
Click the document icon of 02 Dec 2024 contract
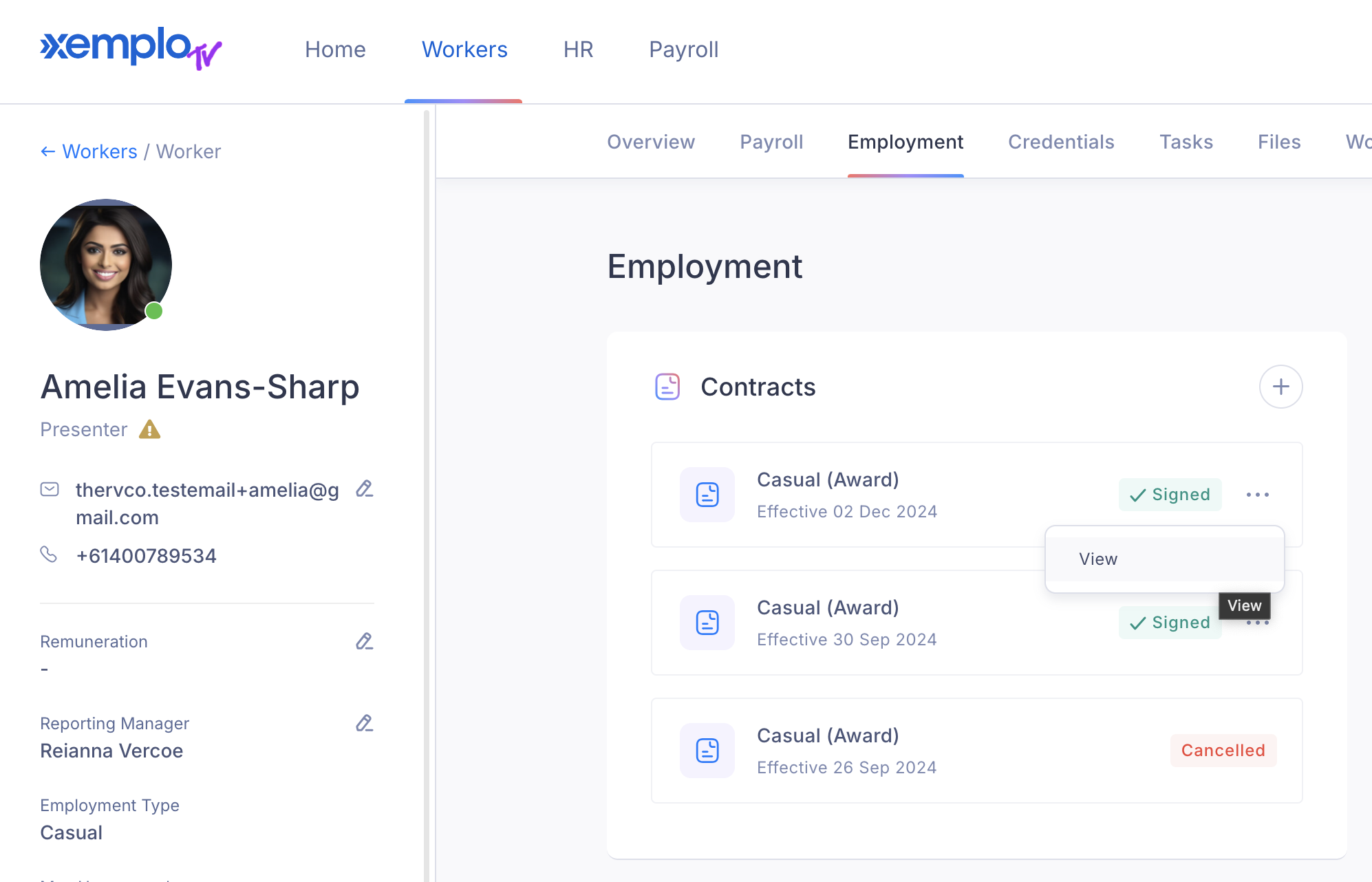pos(707,495)
